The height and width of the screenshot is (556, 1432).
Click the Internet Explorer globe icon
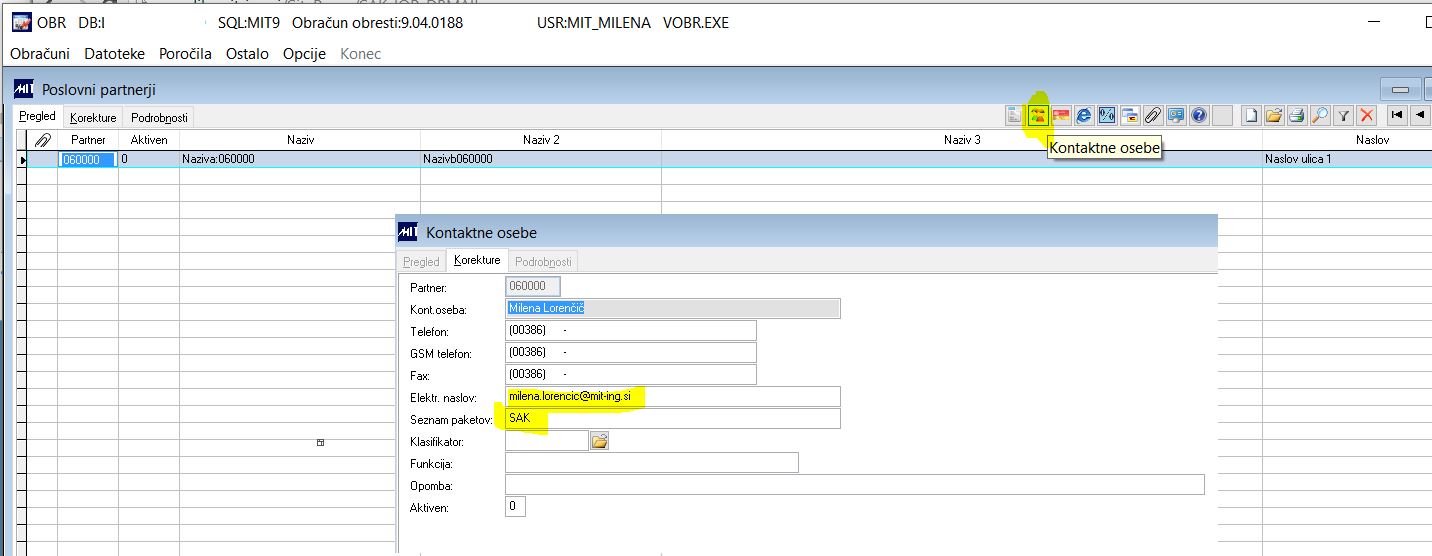(x=1084, y=116)
